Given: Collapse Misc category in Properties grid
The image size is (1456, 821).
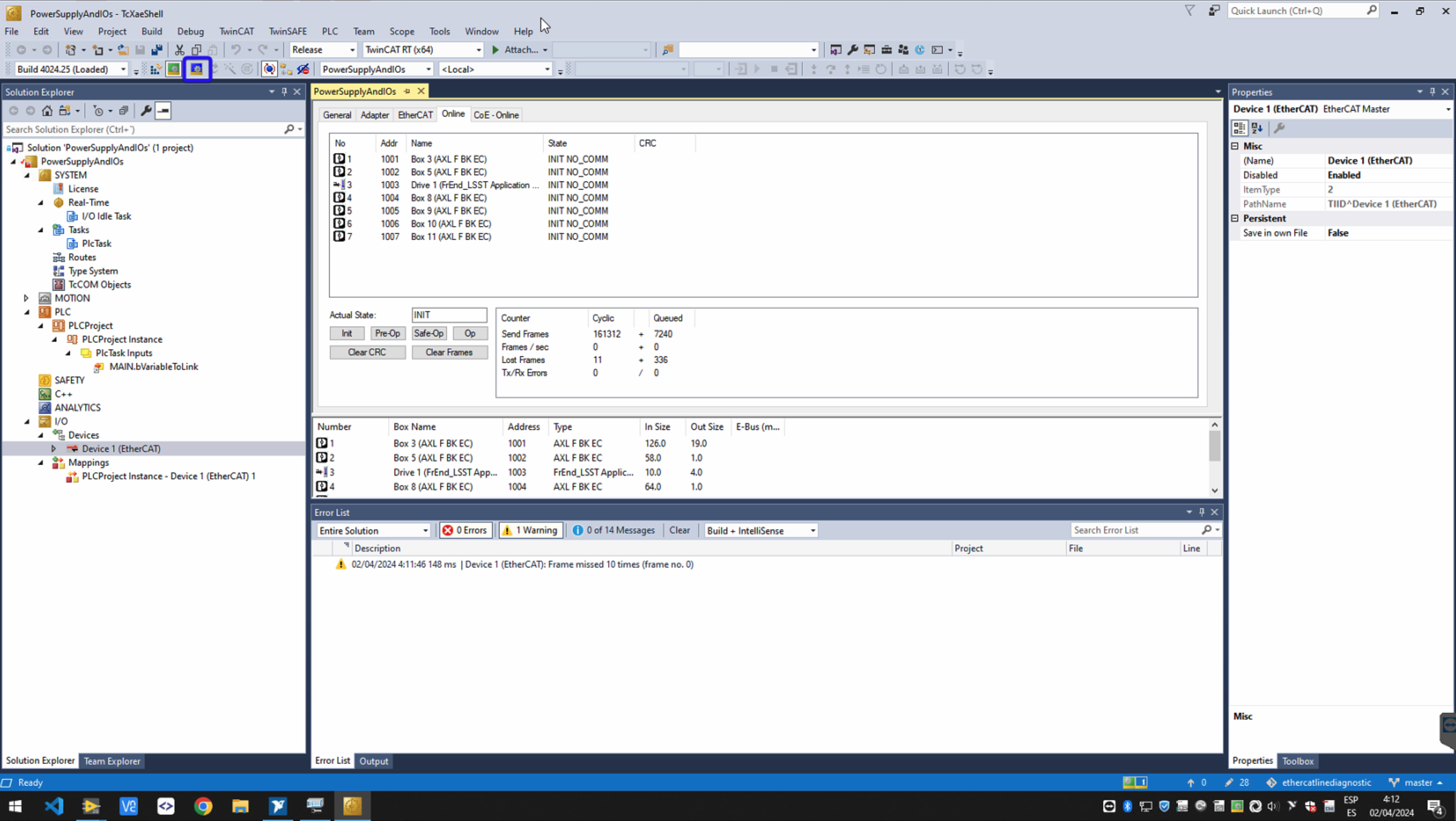Looking at the screenshot, I should [1235, 146].
